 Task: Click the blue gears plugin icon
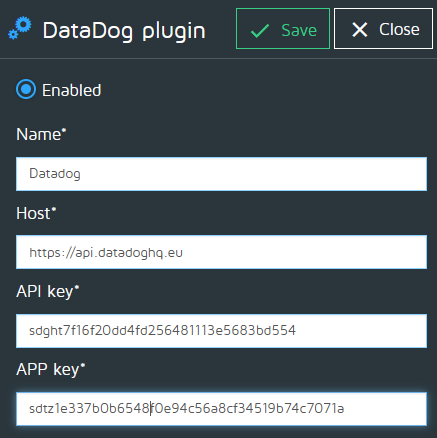(x=20, y=29)
